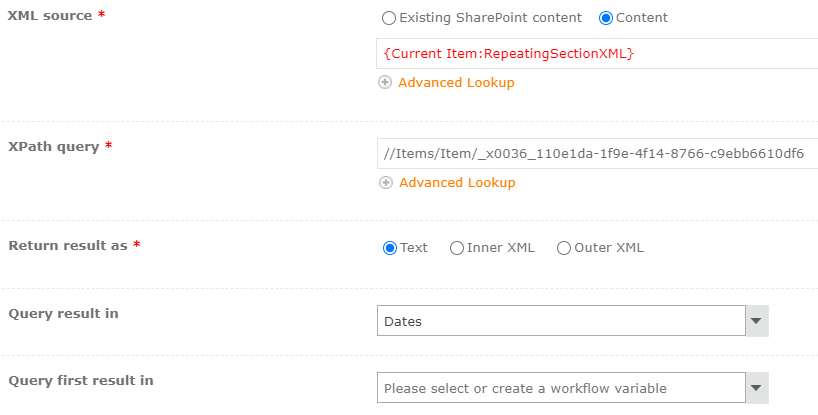Open the Dates variable combo box
The width and height of the screenshot is (818, 415).
coord(561,321)
